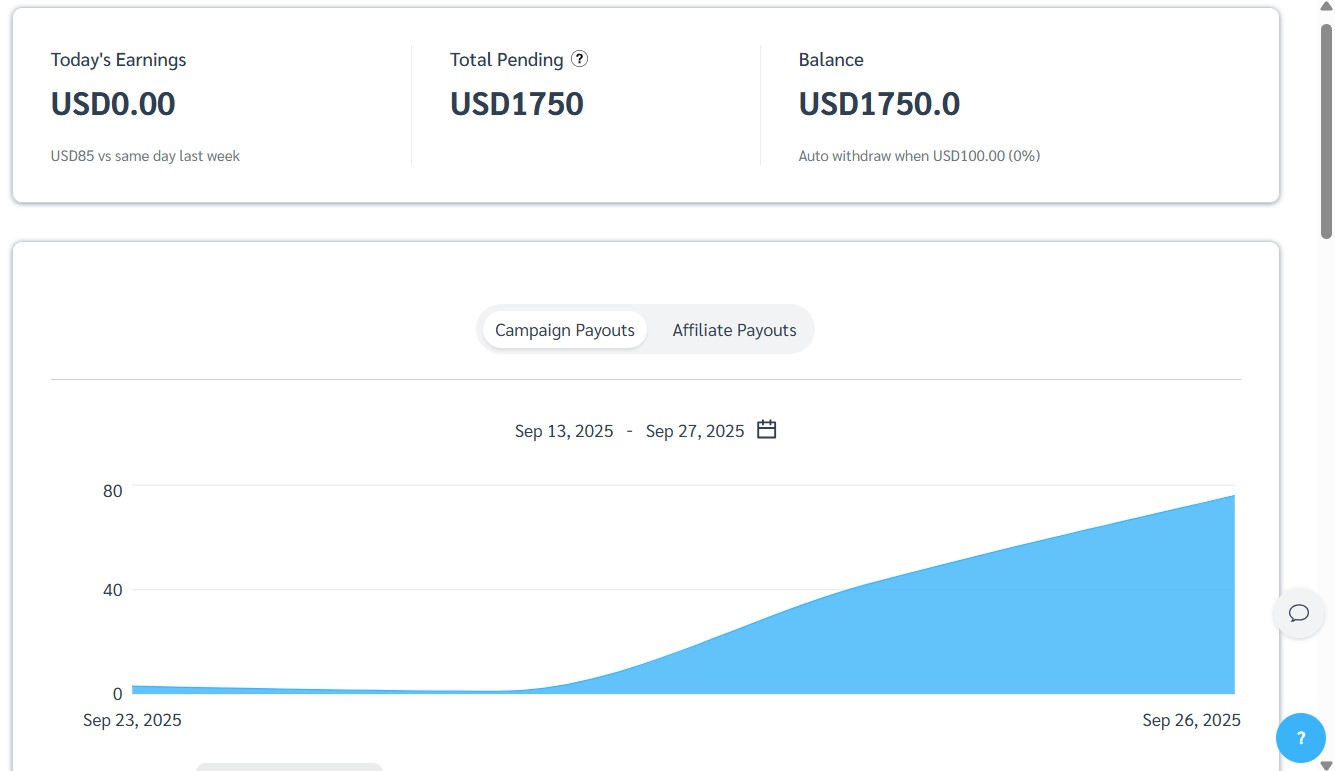
Task: Click the Sep 23, 2025 axis label
Action: pyautogui.click(x=132, y=720)
